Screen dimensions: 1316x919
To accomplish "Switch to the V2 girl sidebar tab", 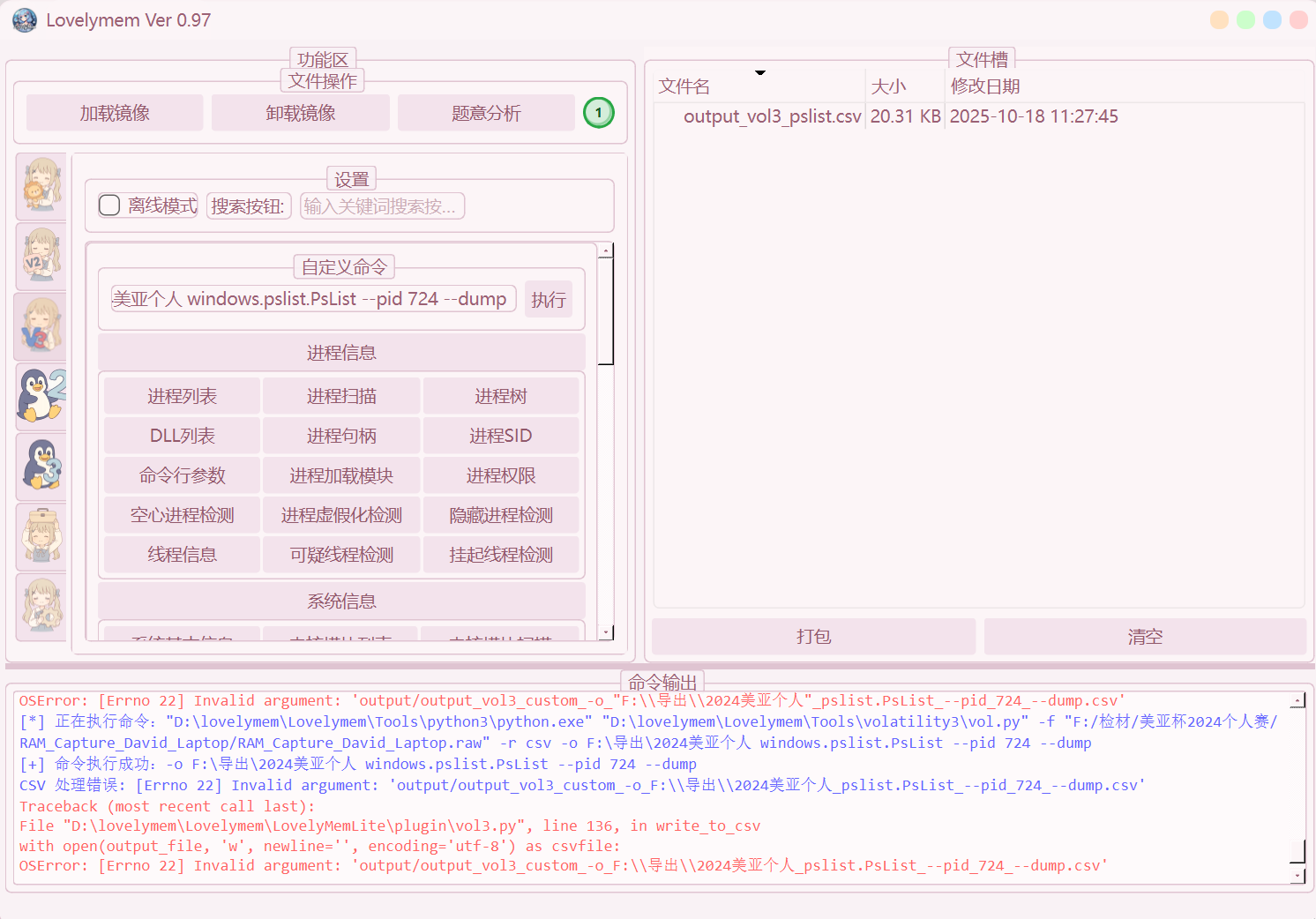I will (x=41, y=256).
